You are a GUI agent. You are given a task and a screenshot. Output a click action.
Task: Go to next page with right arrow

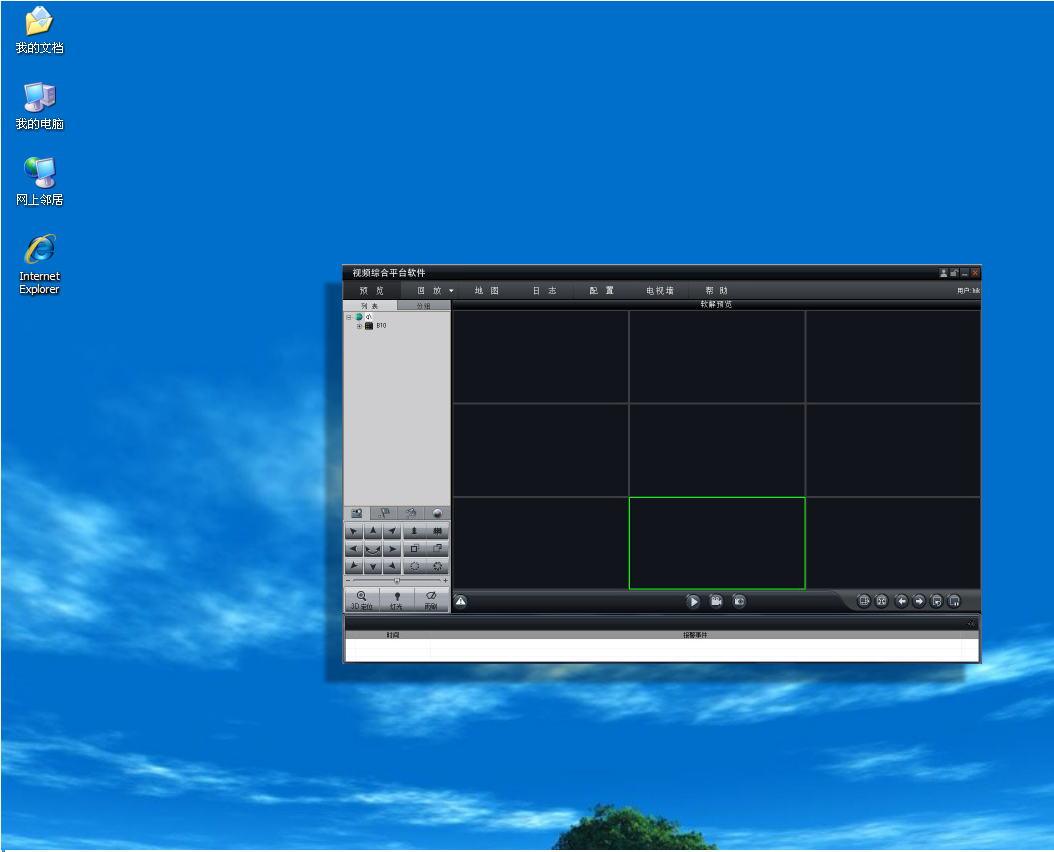919,601
